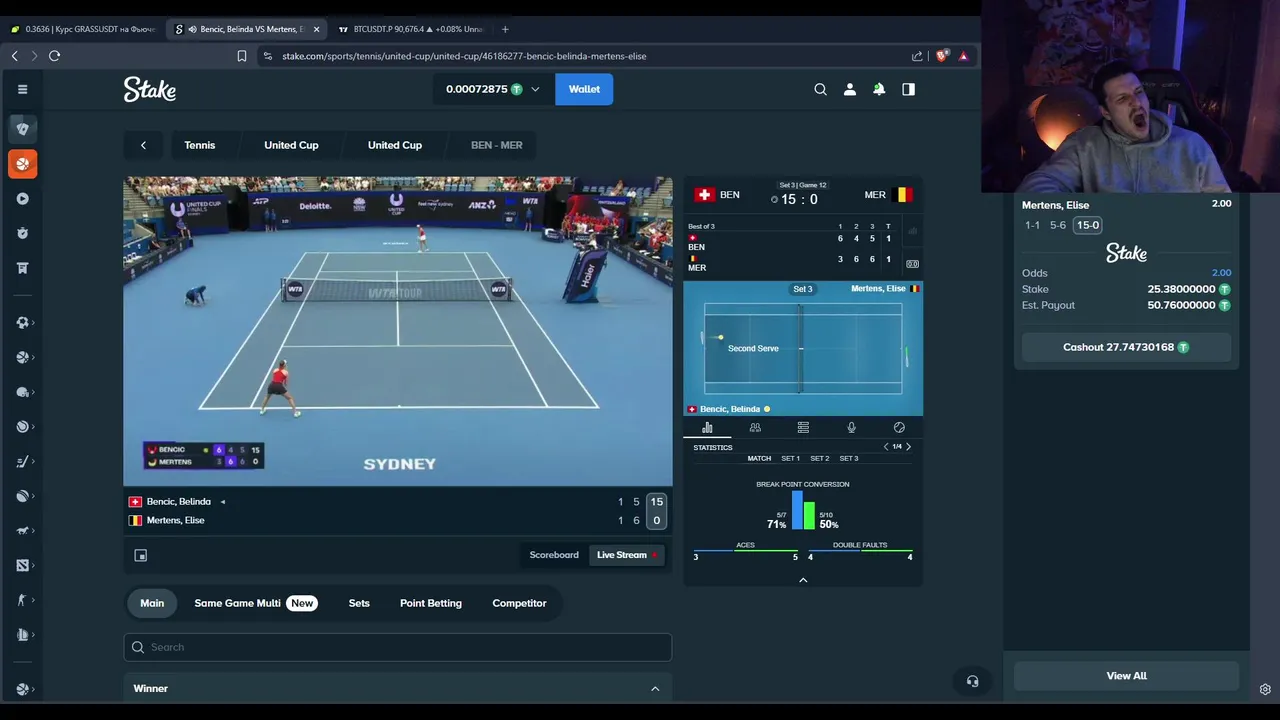Select the horse racing sport icon
The width and height of the screenshot is (1280, 720).
click(22, 531)
